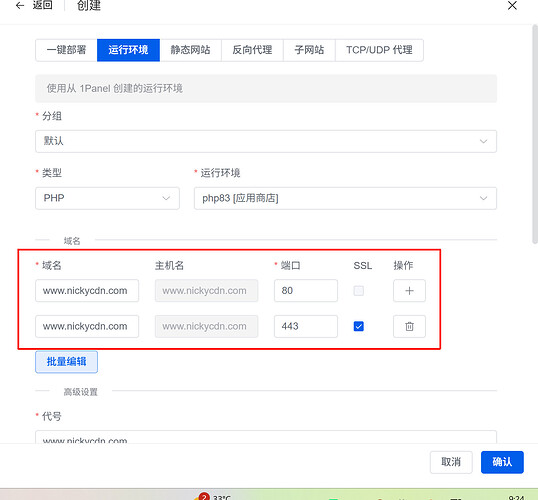Viewport: 538px width, 500px height.
Task: Expand the 分组 默认 dropdown
Action: (x=266, y=141)
